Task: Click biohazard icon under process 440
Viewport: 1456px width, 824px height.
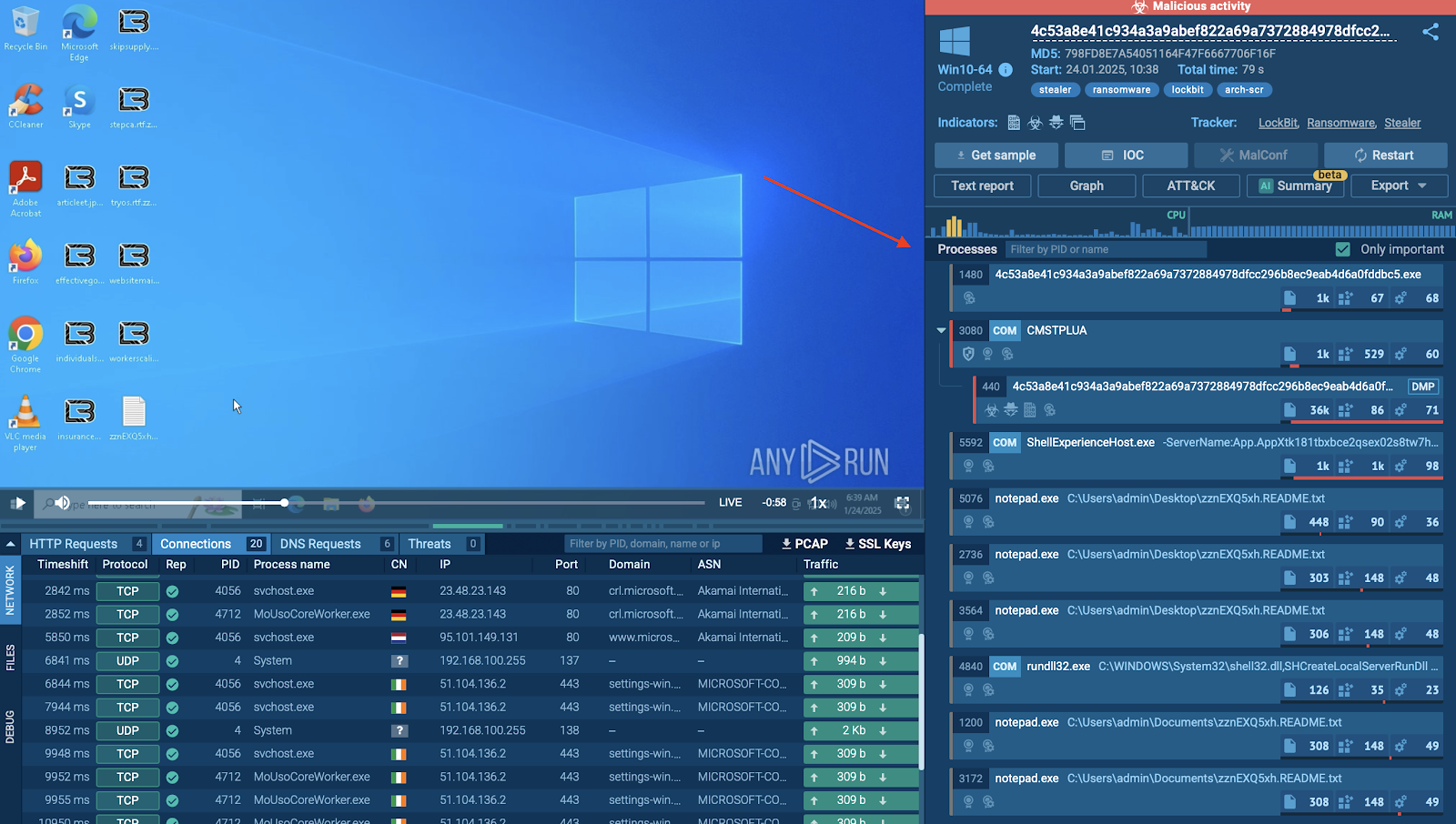Action: [x=991, y=410]
